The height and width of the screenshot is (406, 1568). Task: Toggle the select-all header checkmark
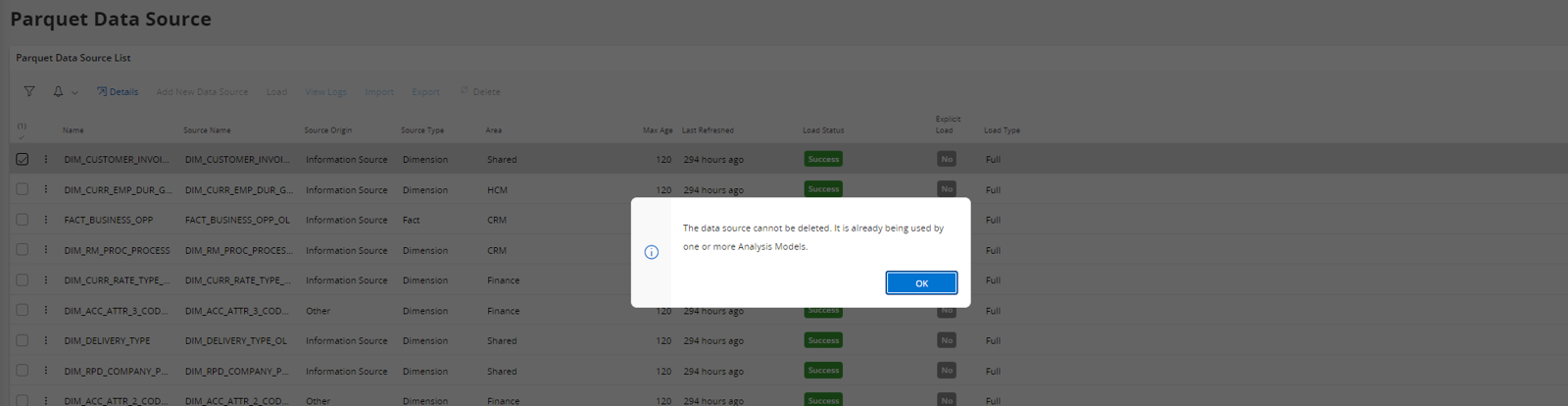point(22,135)
